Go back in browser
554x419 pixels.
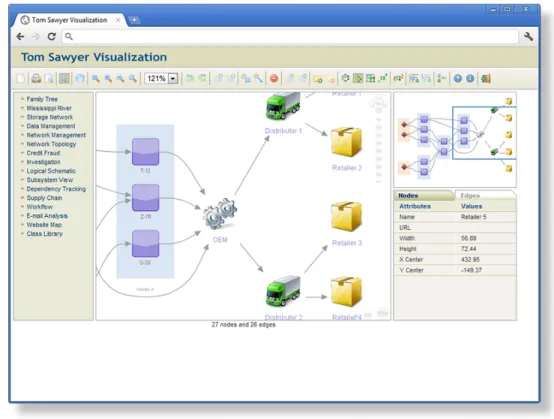point(20,36)
